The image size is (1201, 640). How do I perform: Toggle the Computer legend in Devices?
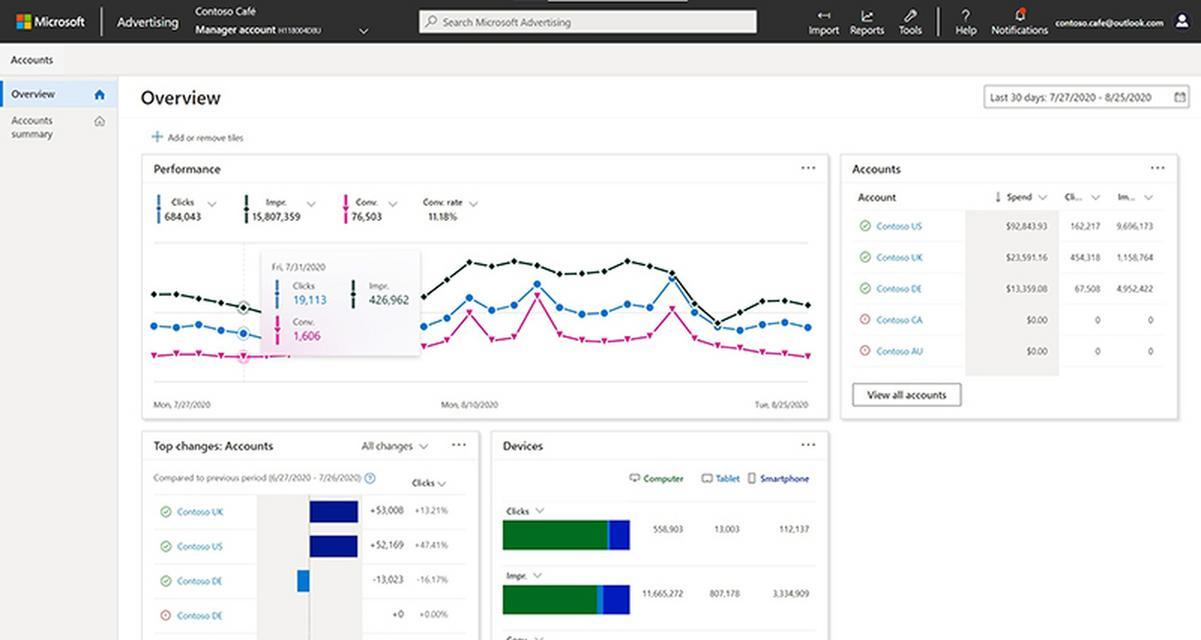(x=656, y=479)
